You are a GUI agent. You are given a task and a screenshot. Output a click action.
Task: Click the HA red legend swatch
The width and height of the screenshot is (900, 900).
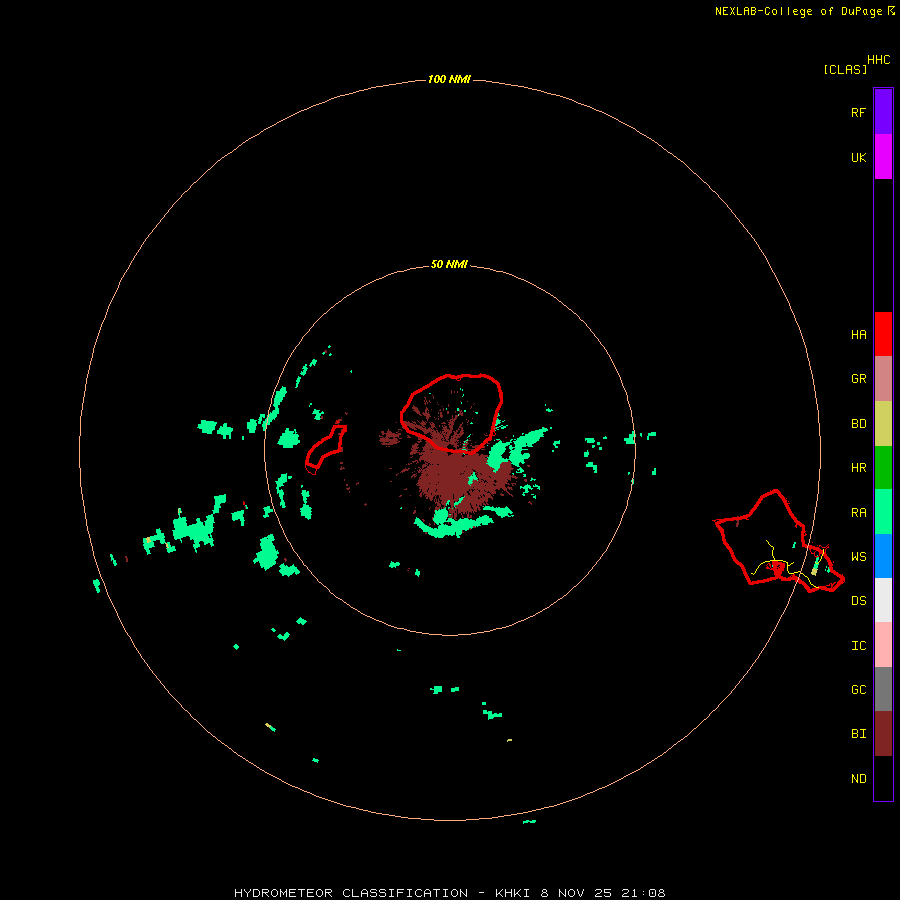pyautogui.click(x=883, y=334)
